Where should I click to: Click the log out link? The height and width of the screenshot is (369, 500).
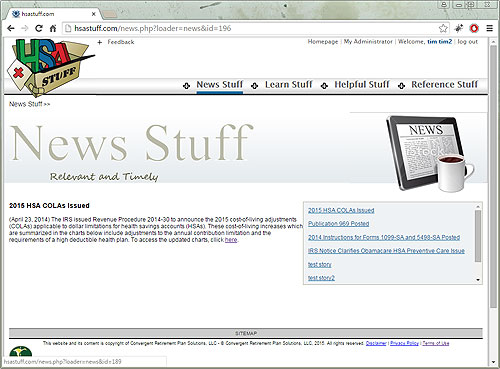click(x=467, y=42)
